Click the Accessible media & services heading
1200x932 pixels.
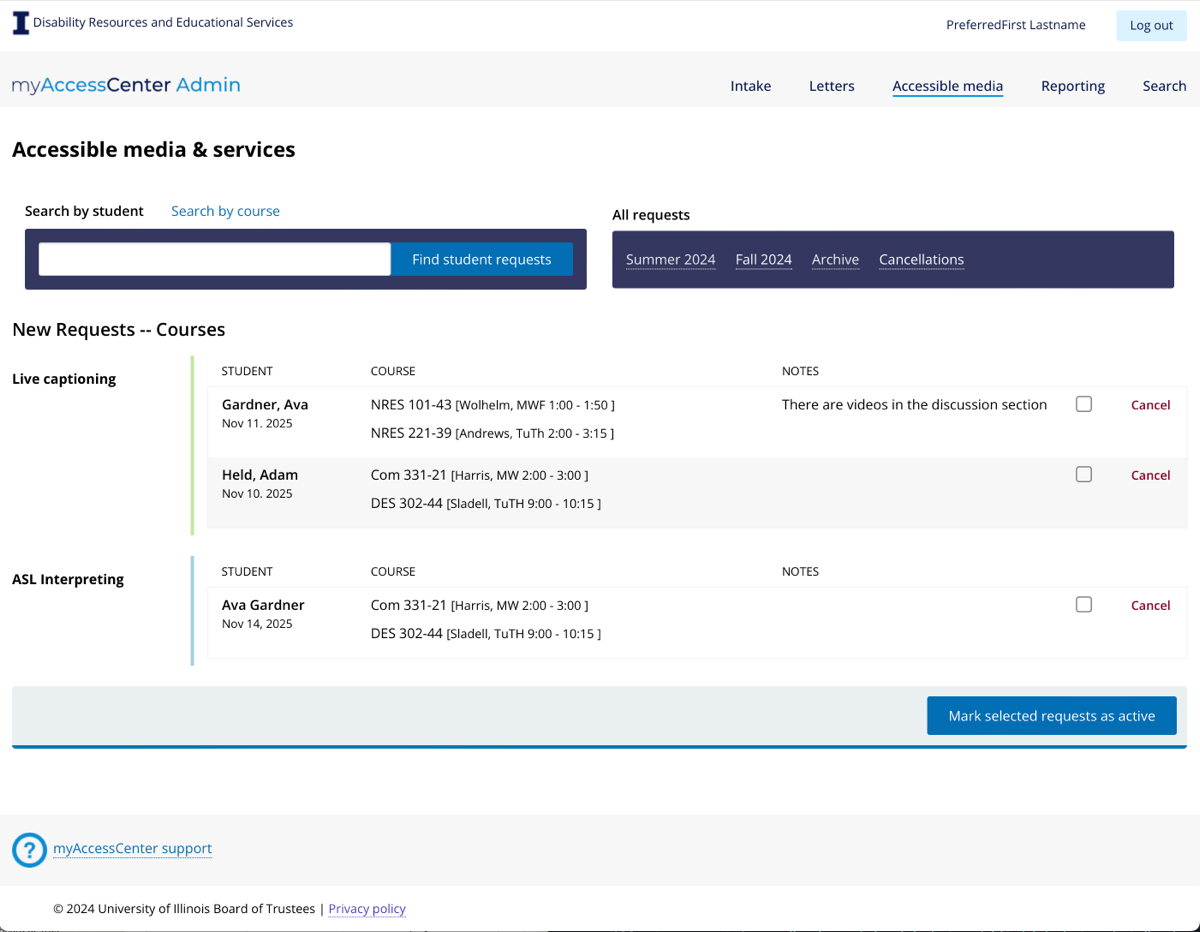pos(153,150)
